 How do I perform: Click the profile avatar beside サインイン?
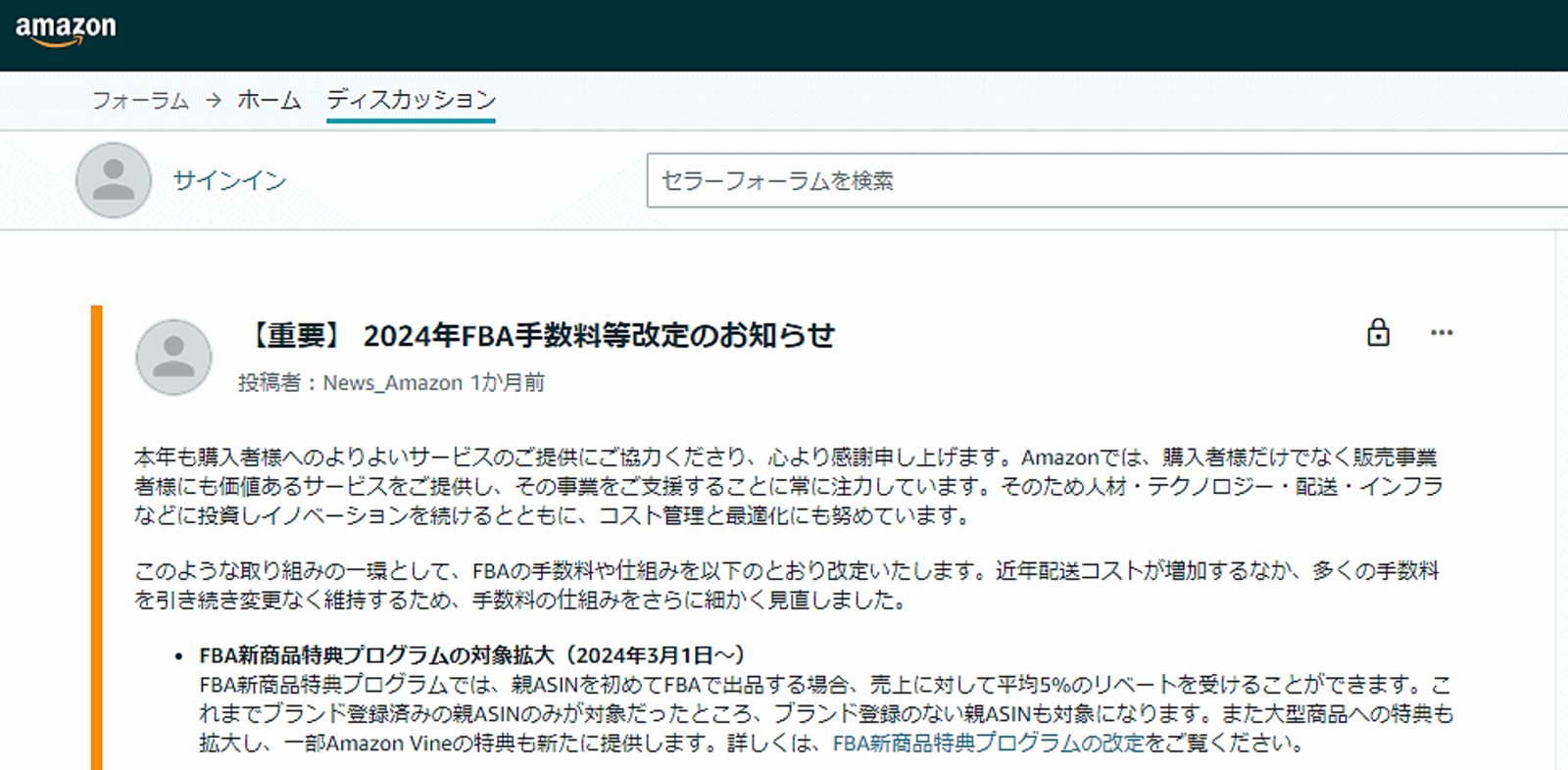[114, 180]
